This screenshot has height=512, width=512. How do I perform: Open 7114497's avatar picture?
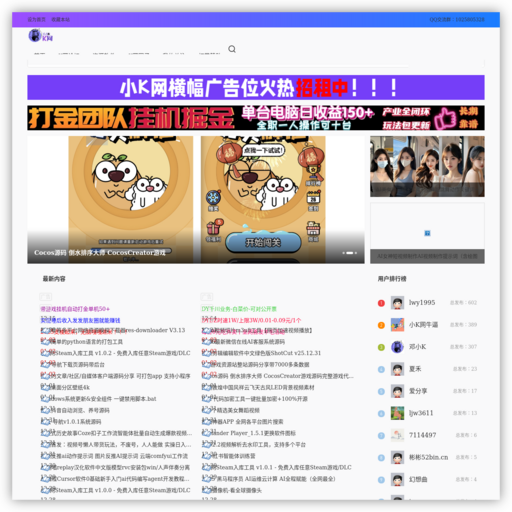point(397,435)
